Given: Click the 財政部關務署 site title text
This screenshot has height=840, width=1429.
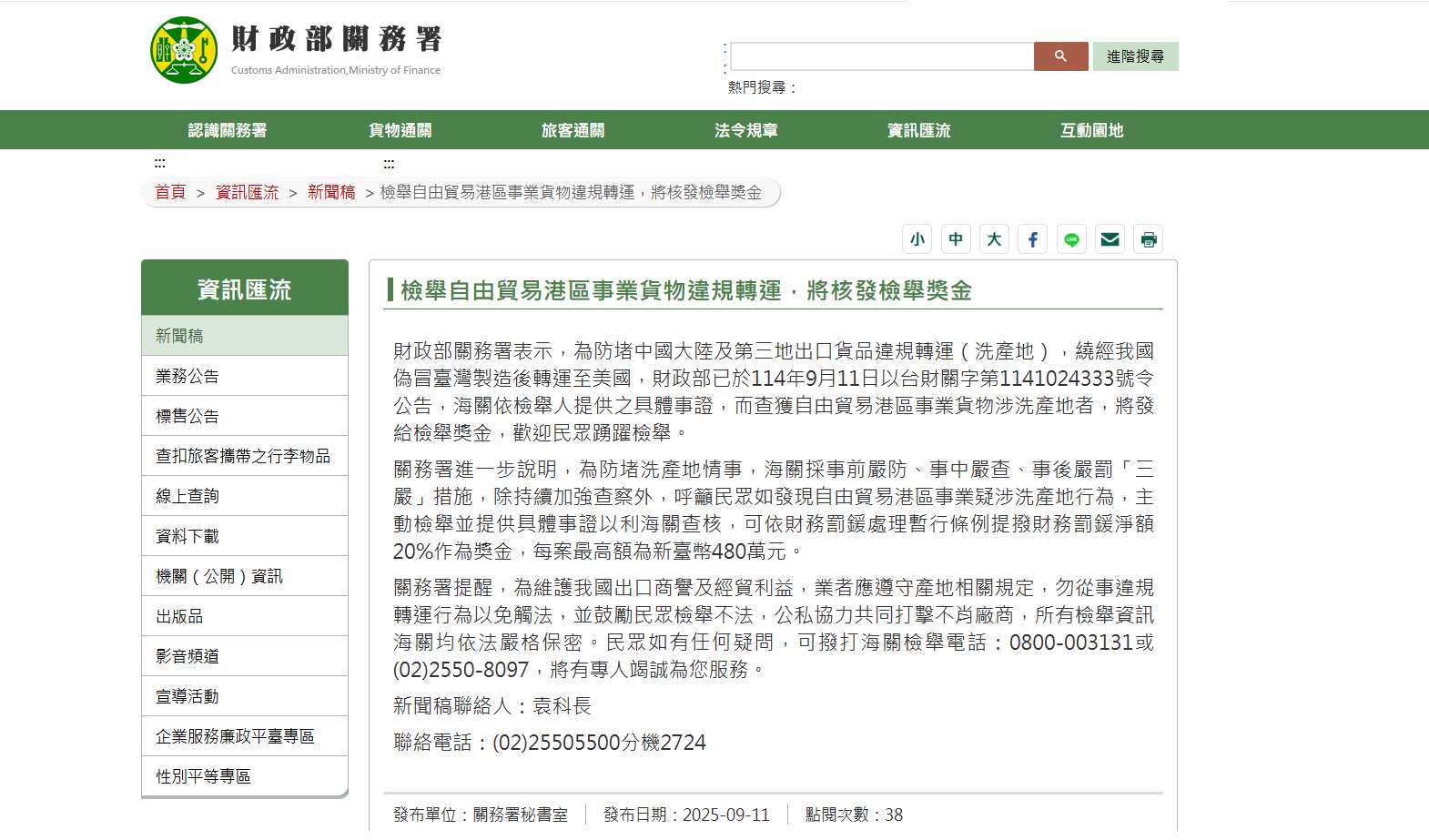Looking at the screenshot, I should [337, 39].
